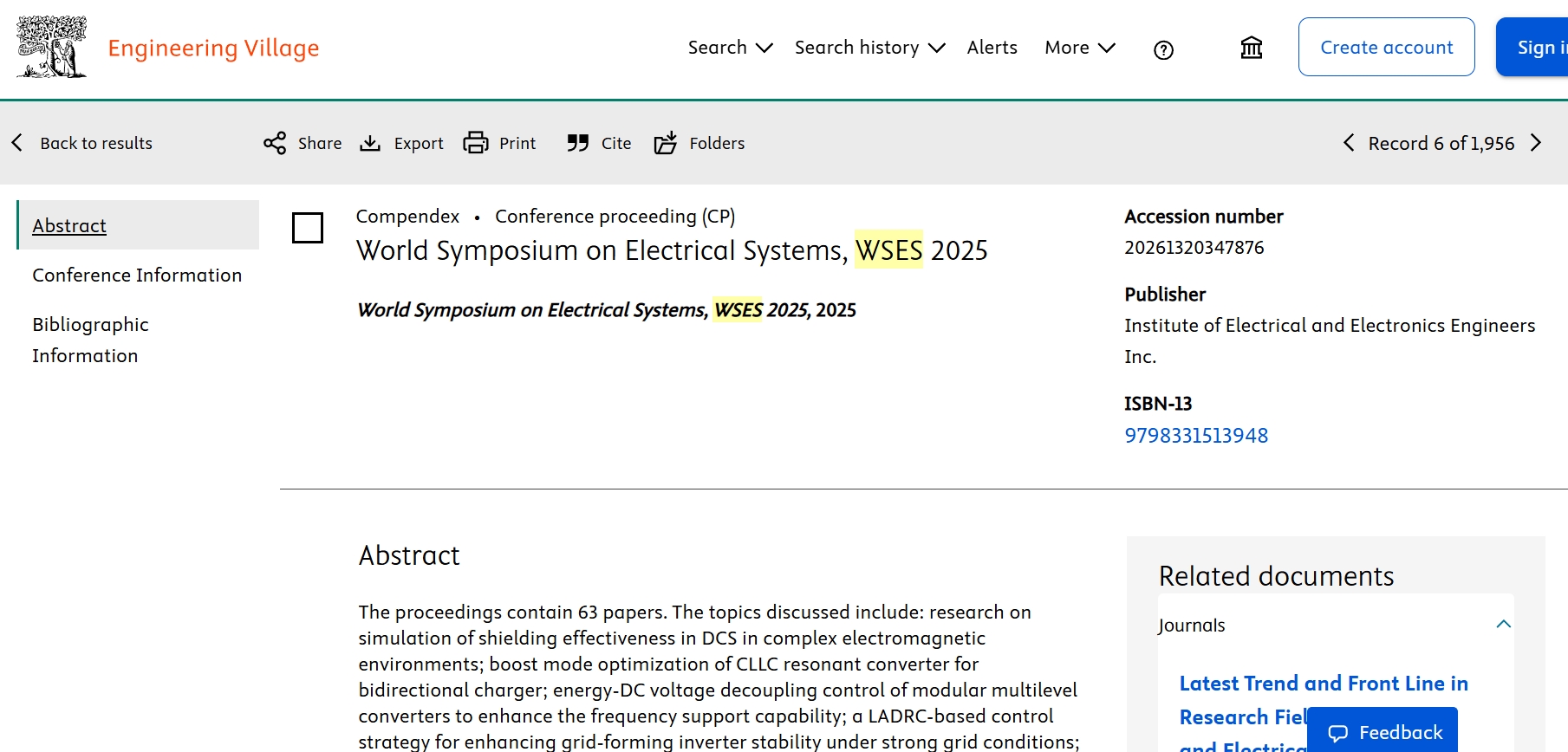This screenshot has height=752, width=1568.
Task: Open the ISBN-13 9798331513948 link
Action: [1195, 435]
